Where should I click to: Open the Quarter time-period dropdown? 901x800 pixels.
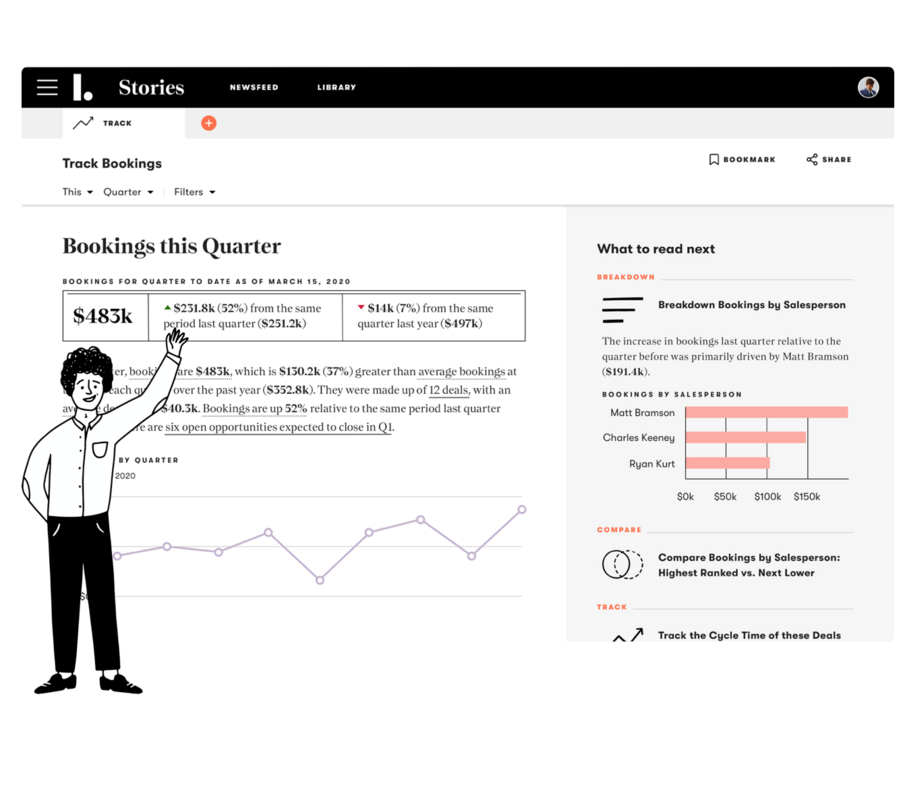click(127, 191)
